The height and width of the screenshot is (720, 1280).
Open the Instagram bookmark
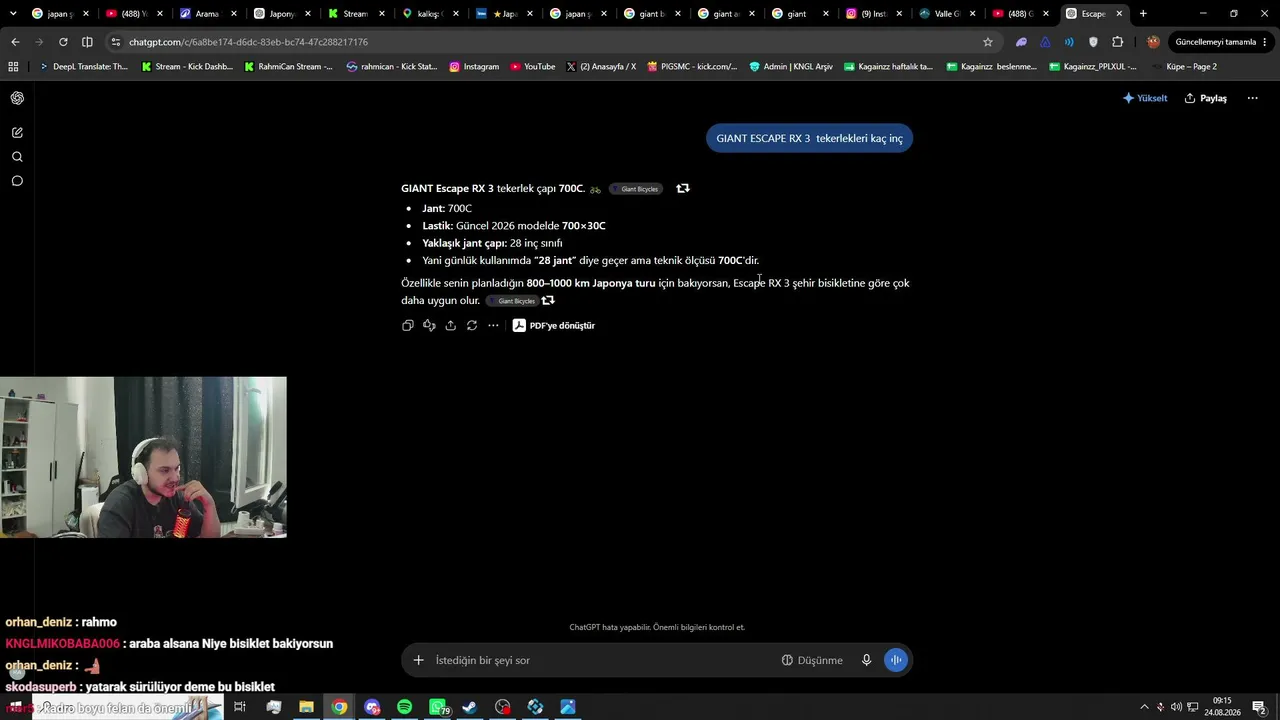click(x=474, y=67)
